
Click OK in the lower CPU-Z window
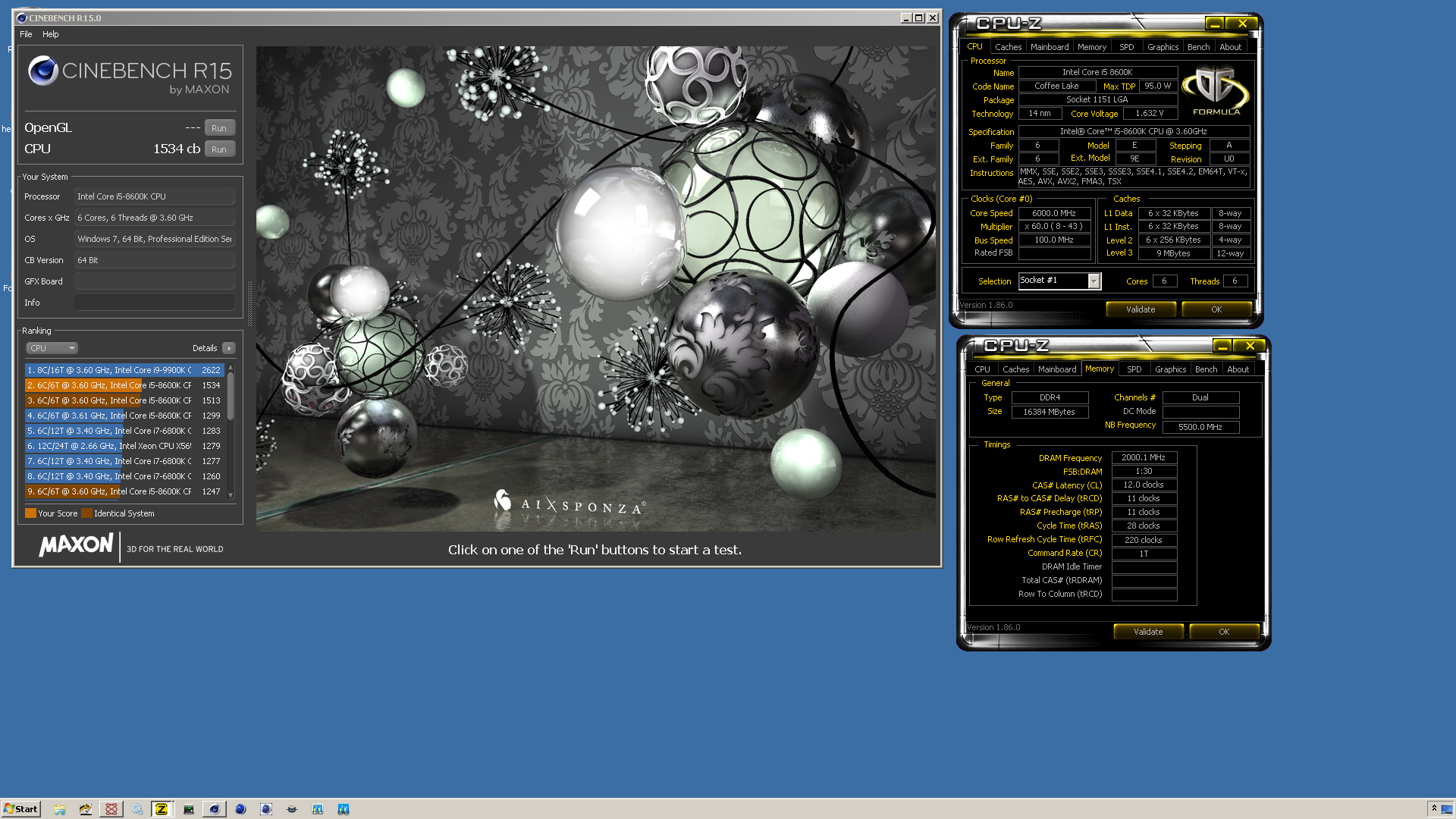[x=1224, y=632]
